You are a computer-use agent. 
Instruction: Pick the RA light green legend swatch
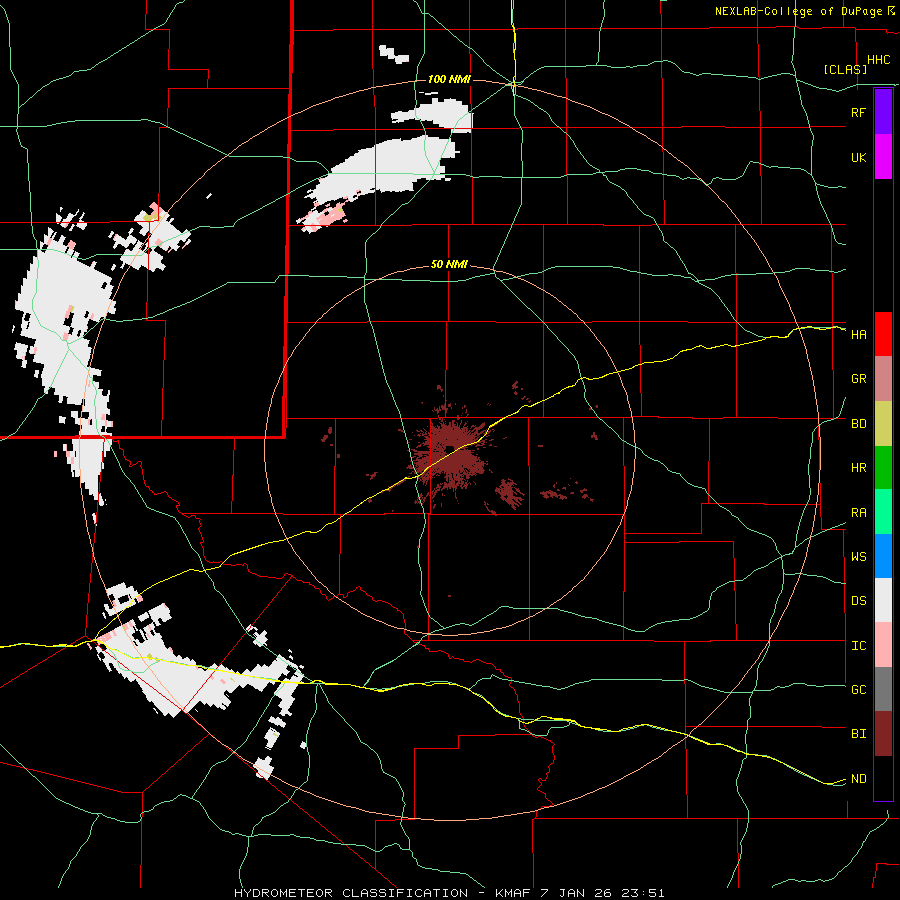[883, 512]
